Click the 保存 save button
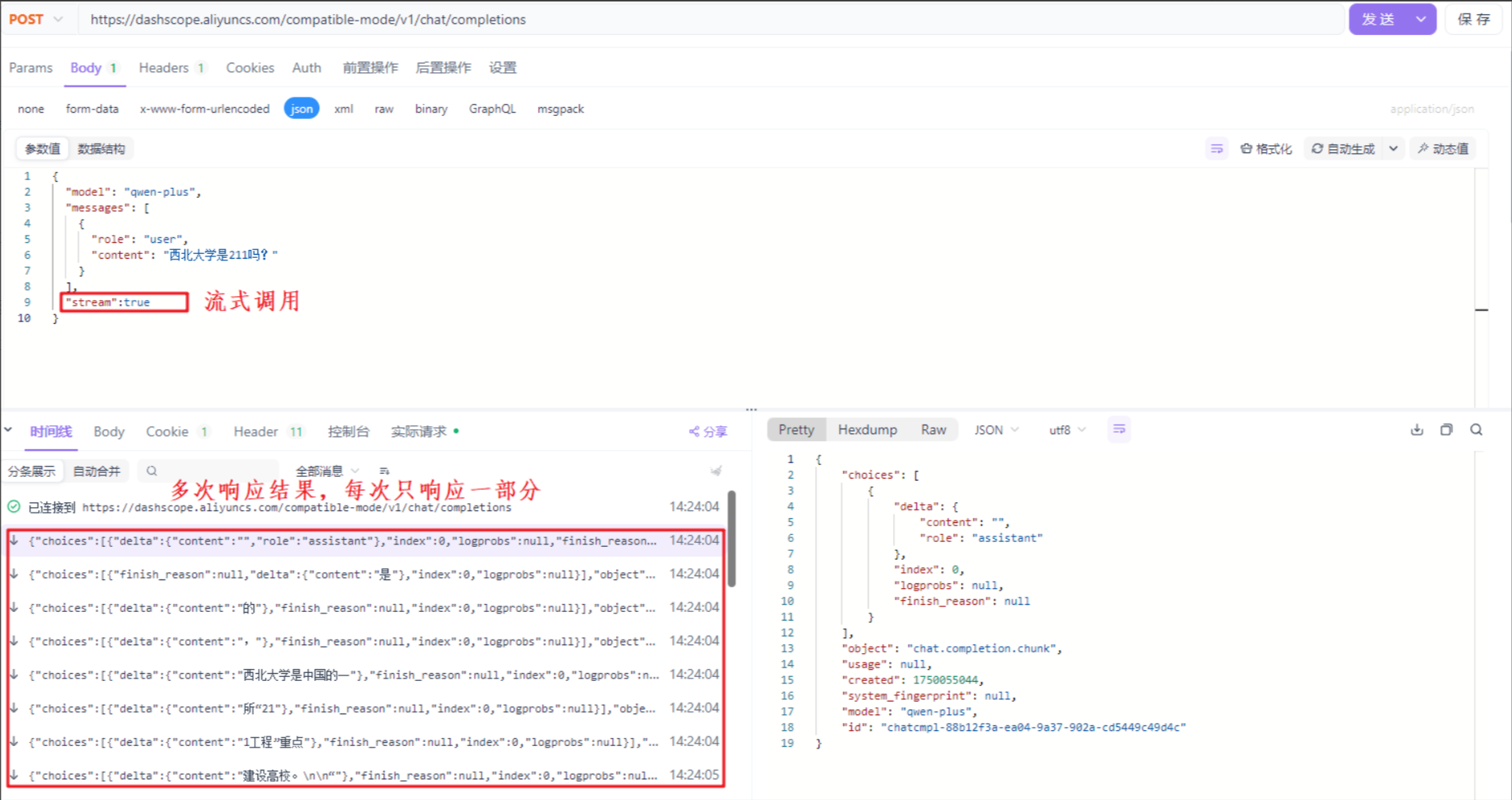Screen dimensions: 1512x800 (1473, 19)
